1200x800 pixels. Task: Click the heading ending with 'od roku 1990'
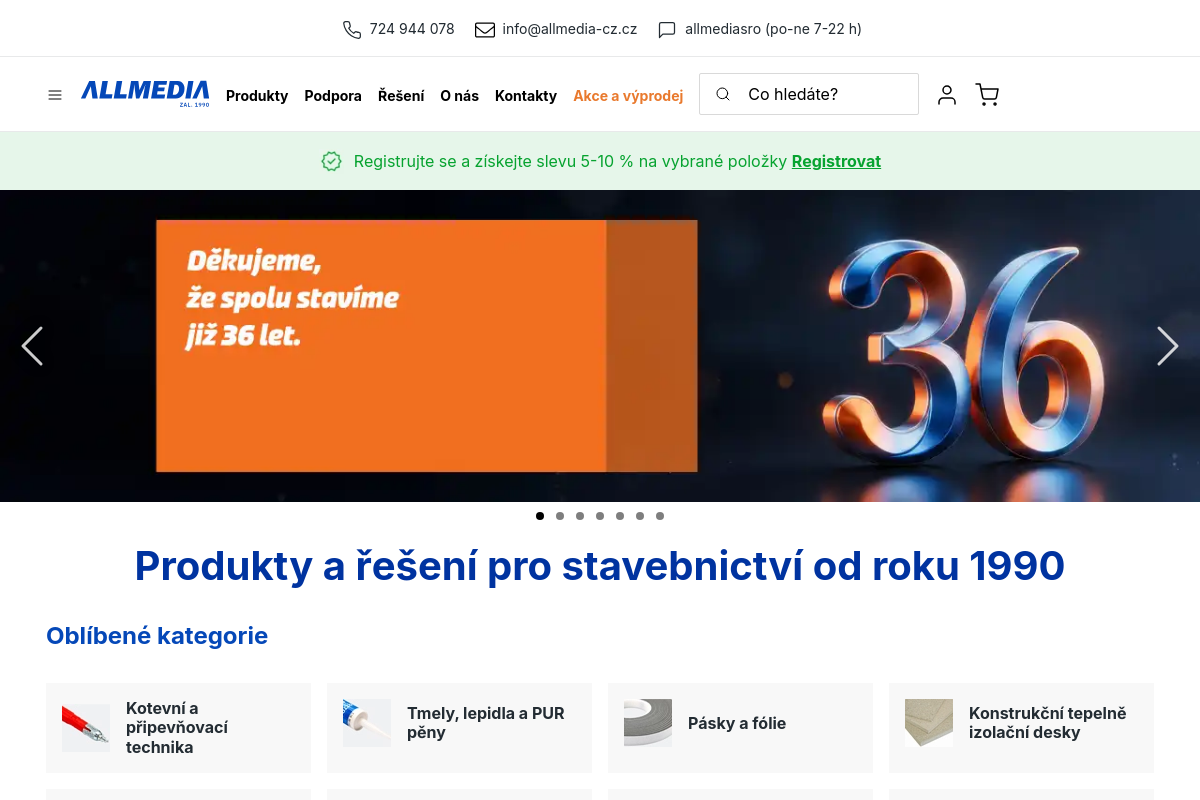tap(600, 566)
